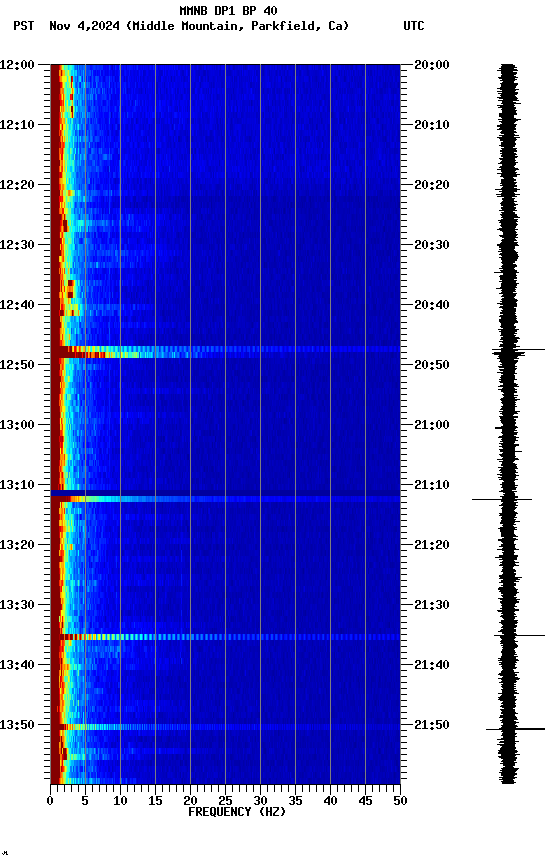Click the 13:10 PST time label
This screenshot has height=864, width=552.
point(17,485)
